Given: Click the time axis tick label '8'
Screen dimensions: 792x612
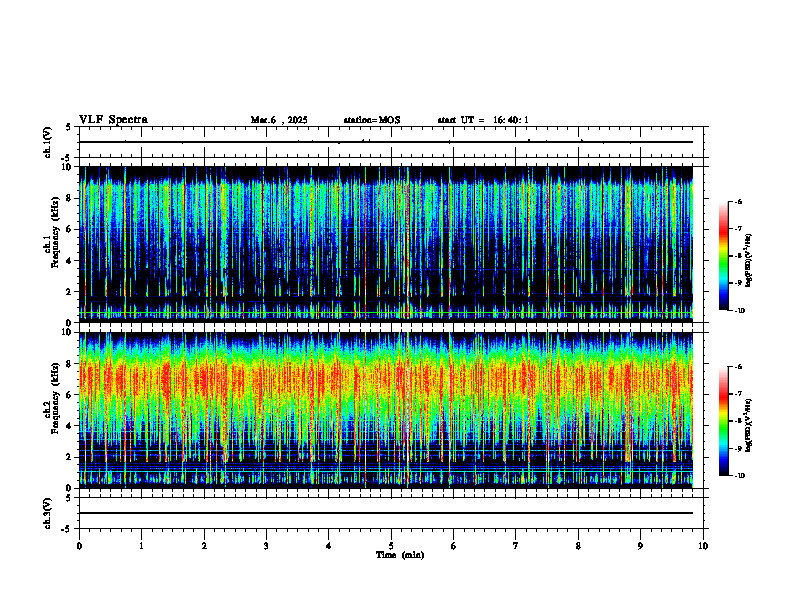Looking at the screenshot, I should [578, 546].
